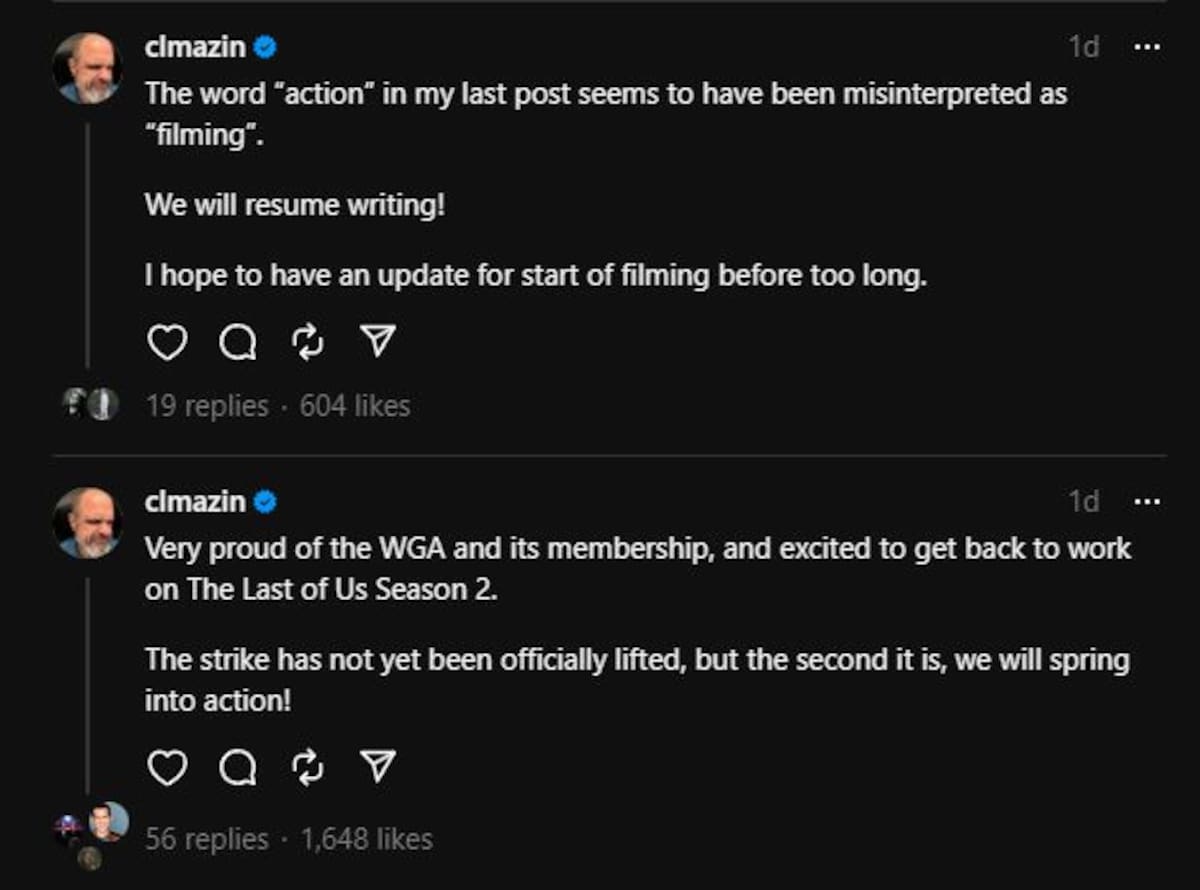
Task: Share the WGA post via the send icon
Action: [377, 768]
